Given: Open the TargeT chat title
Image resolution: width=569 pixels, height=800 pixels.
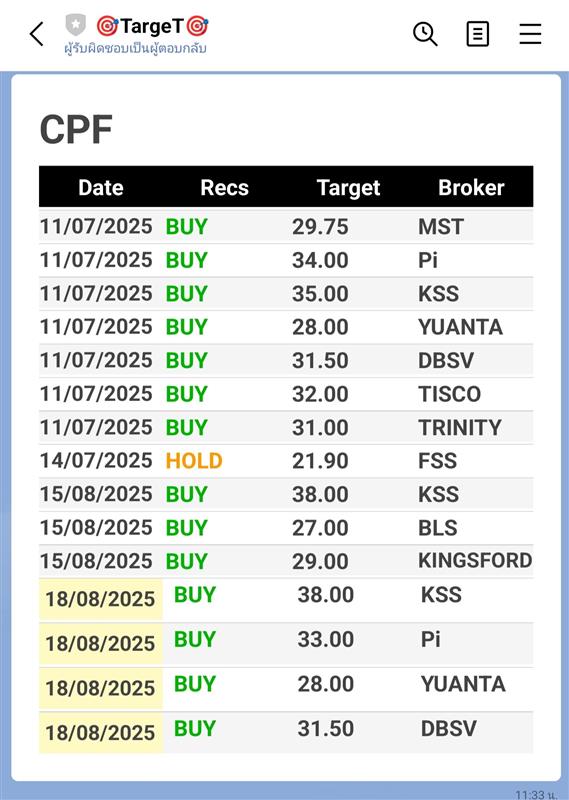Looking at the screenshot, I should pyautogui.click(x=152, y=26).
